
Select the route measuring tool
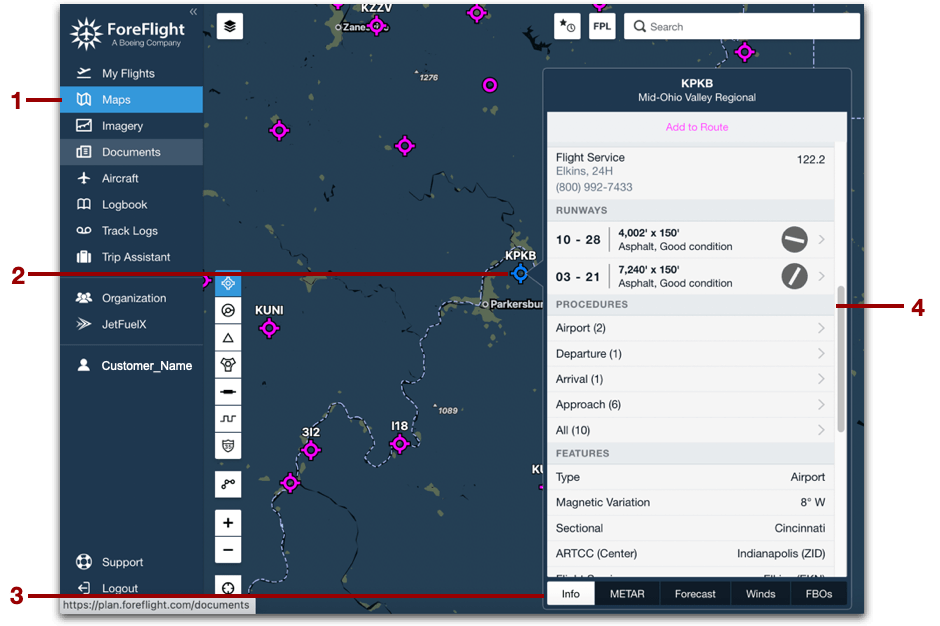click(228, 484)
